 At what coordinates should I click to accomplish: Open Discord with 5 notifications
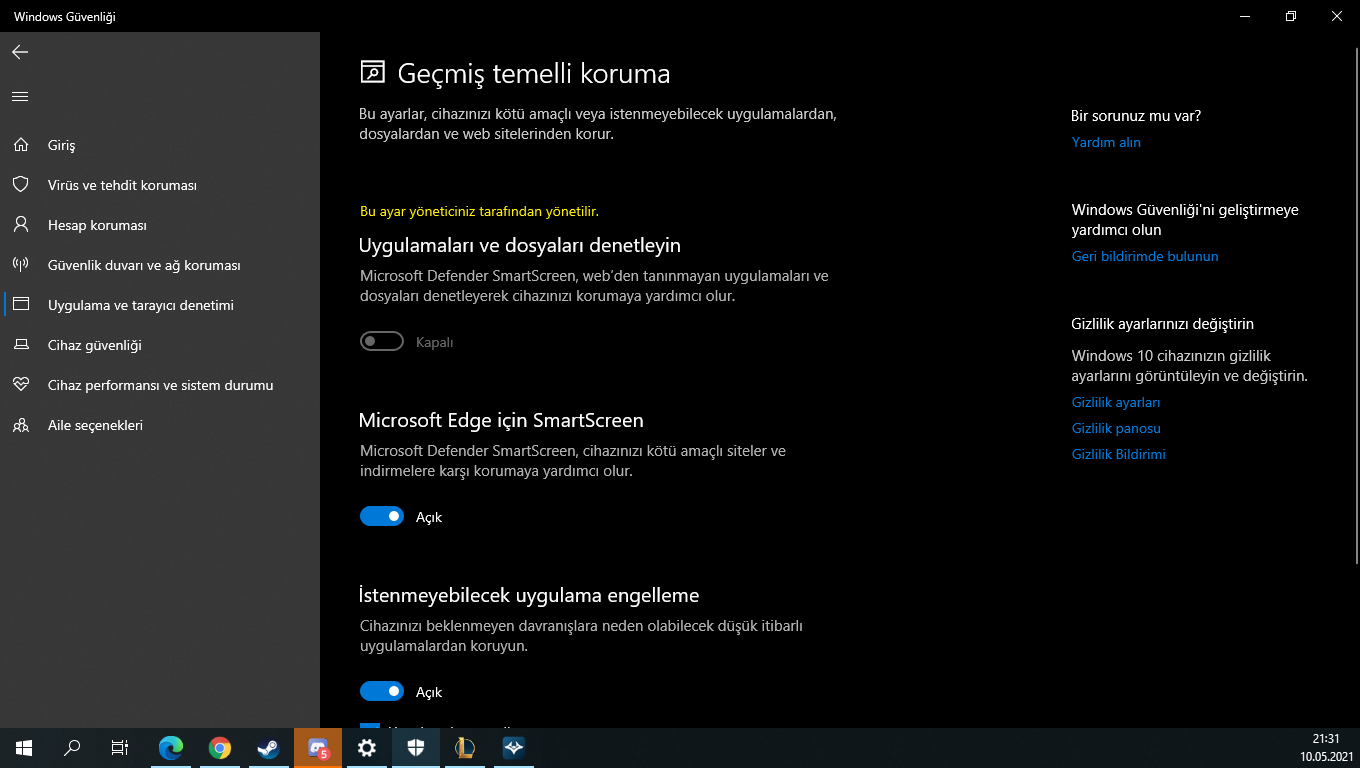pos(318,748)
